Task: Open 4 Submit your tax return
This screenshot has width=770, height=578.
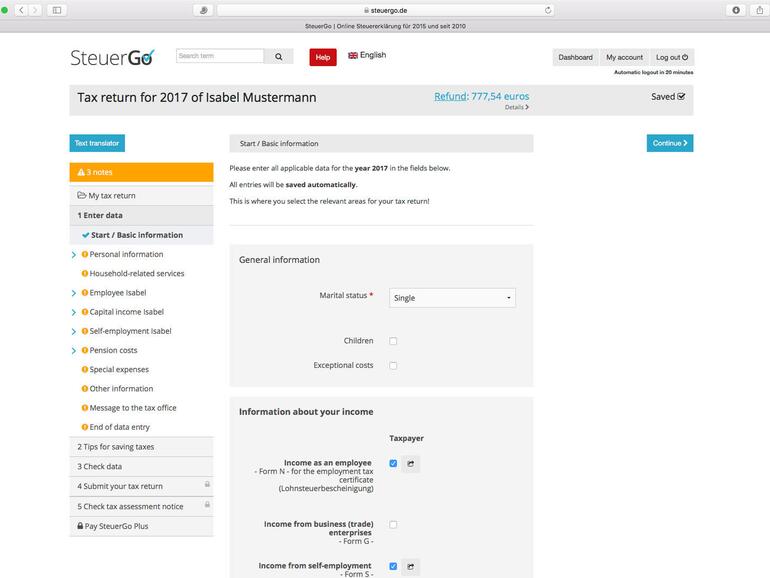Action: pos(141,486)
